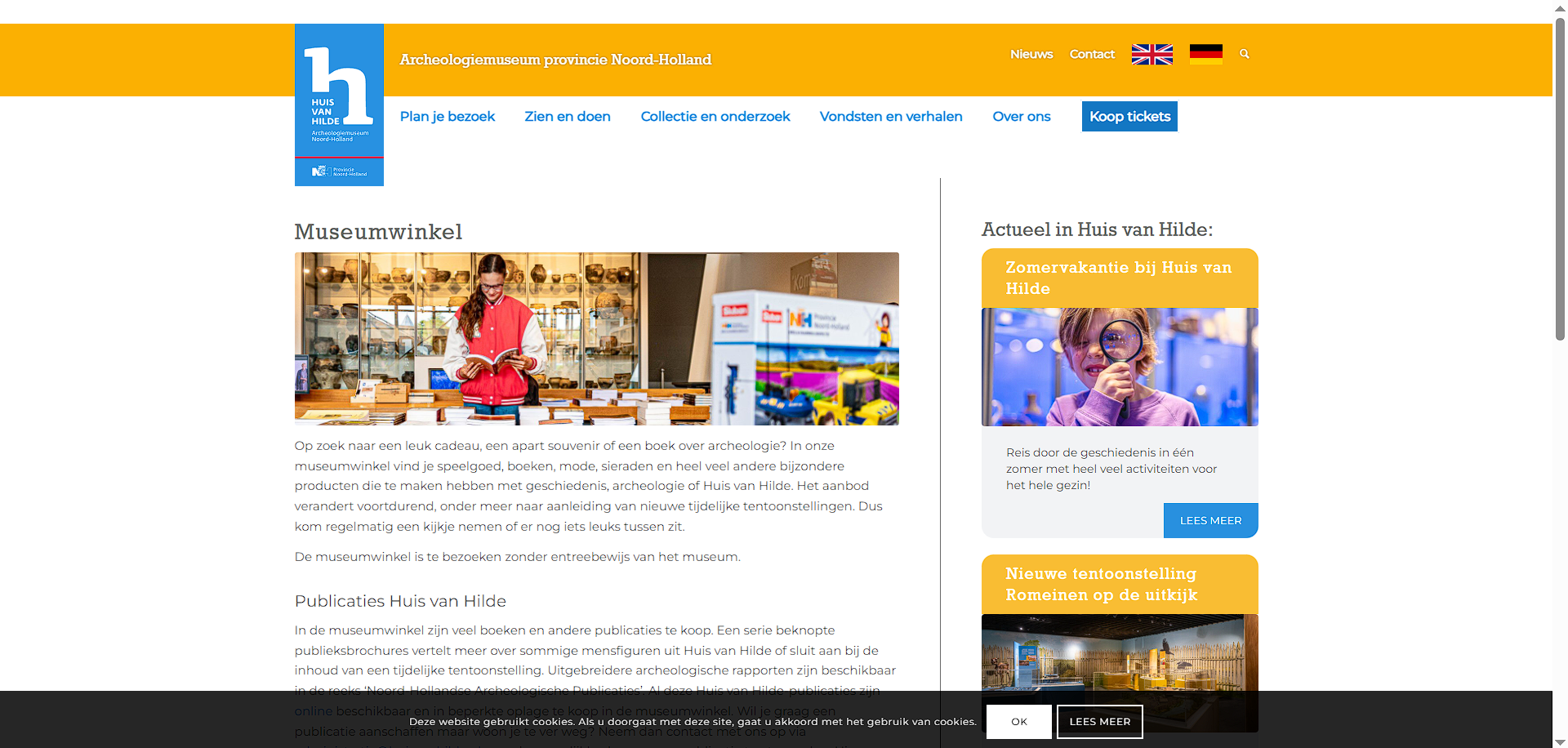Image resolution: width=1568 pixels, height=748 pixels.
Task: Click Lees meer in cookie bar
Action: coord(1099,722)
